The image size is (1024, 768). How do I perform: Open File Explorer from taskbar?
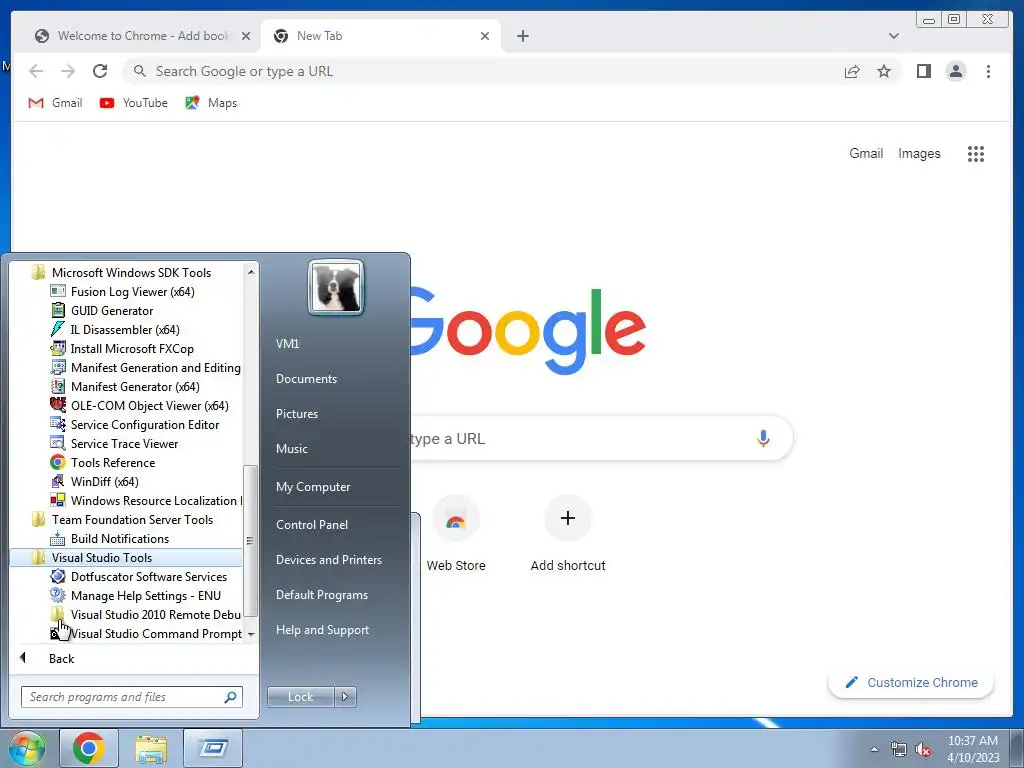tap(151, 748)
